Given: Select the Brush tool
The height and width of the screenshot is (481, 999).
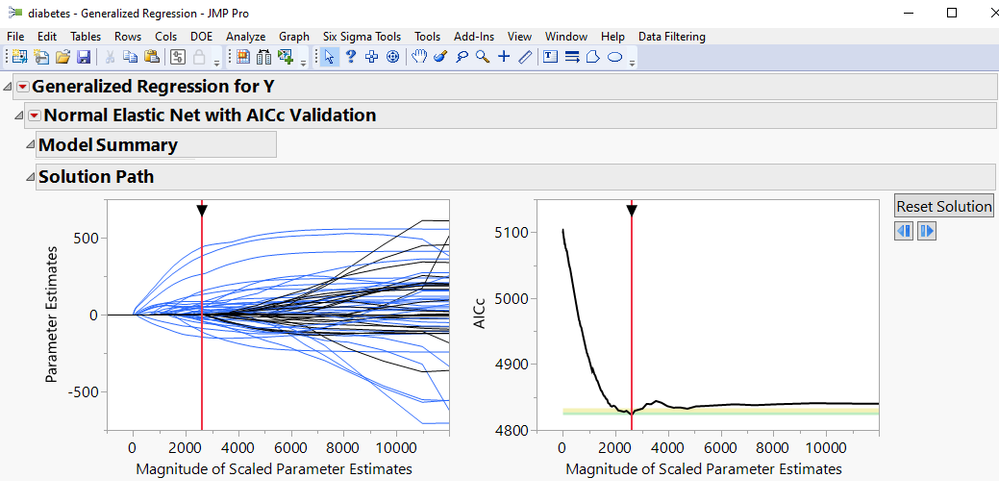Looking at the screenshot, I should point(440,57).
